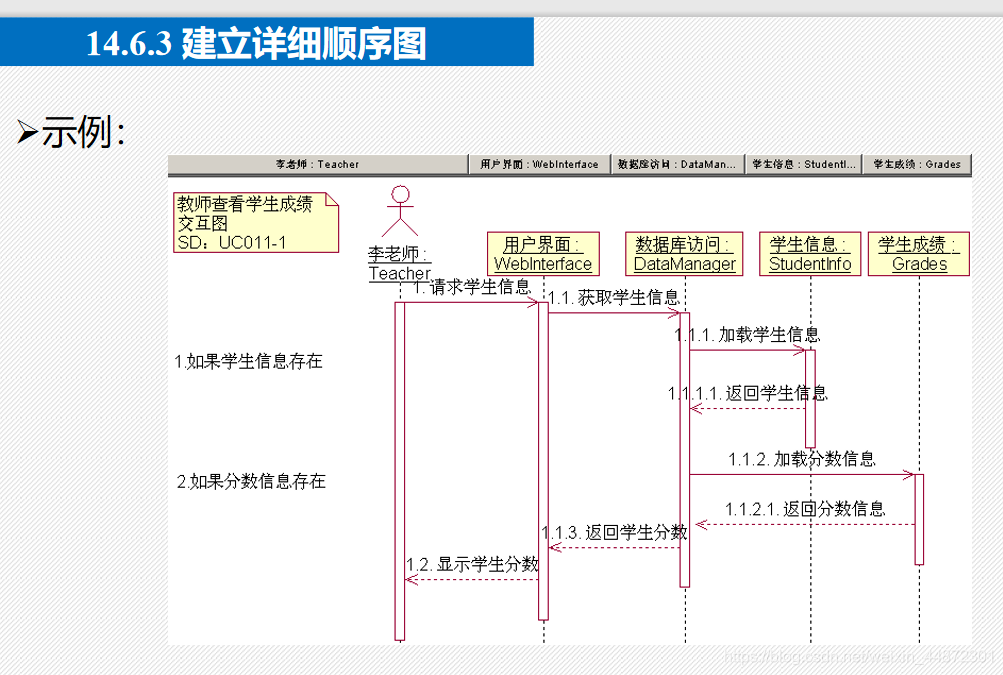Select the 学生成绩 Grades object box
The width and height of the screenshot is (1003, 675).
[919, 254]
